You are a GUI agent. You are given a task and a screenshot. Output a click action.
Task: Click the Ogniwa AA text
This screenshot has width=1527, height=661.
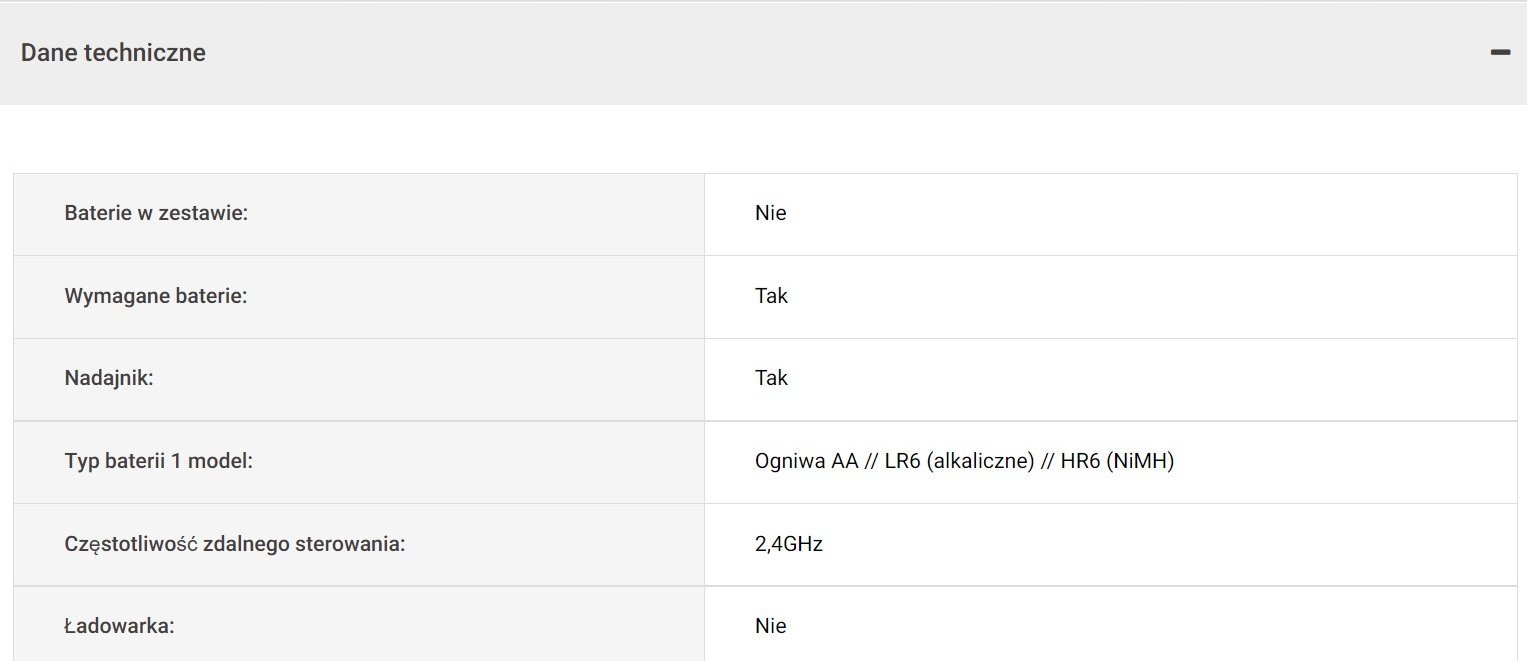807,462
